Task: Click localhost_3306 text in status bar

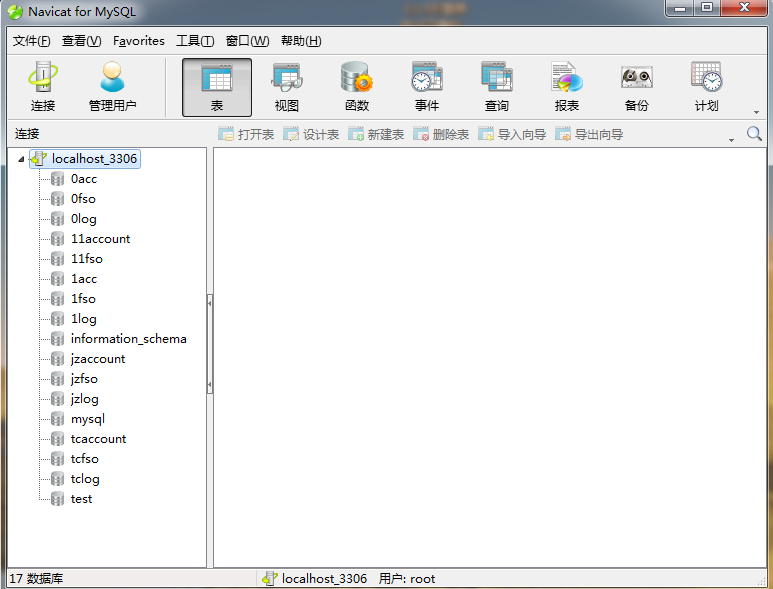Action: point(324,579)
